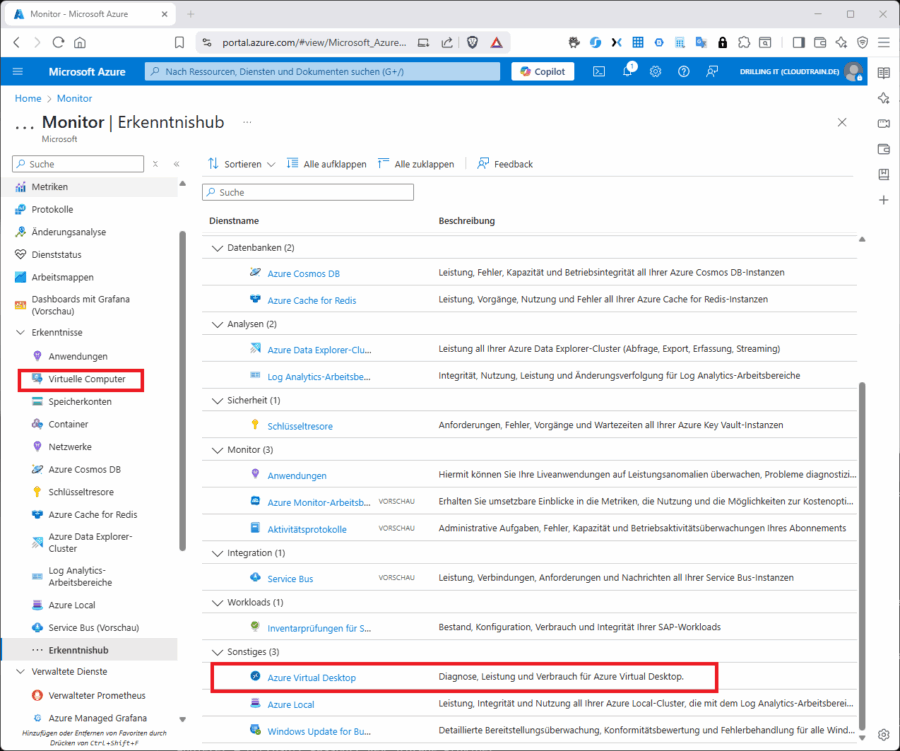Collapse the Analysen (2) group
Image resolution: width=900 pixels, height=751 pixels.
[217, 324]
